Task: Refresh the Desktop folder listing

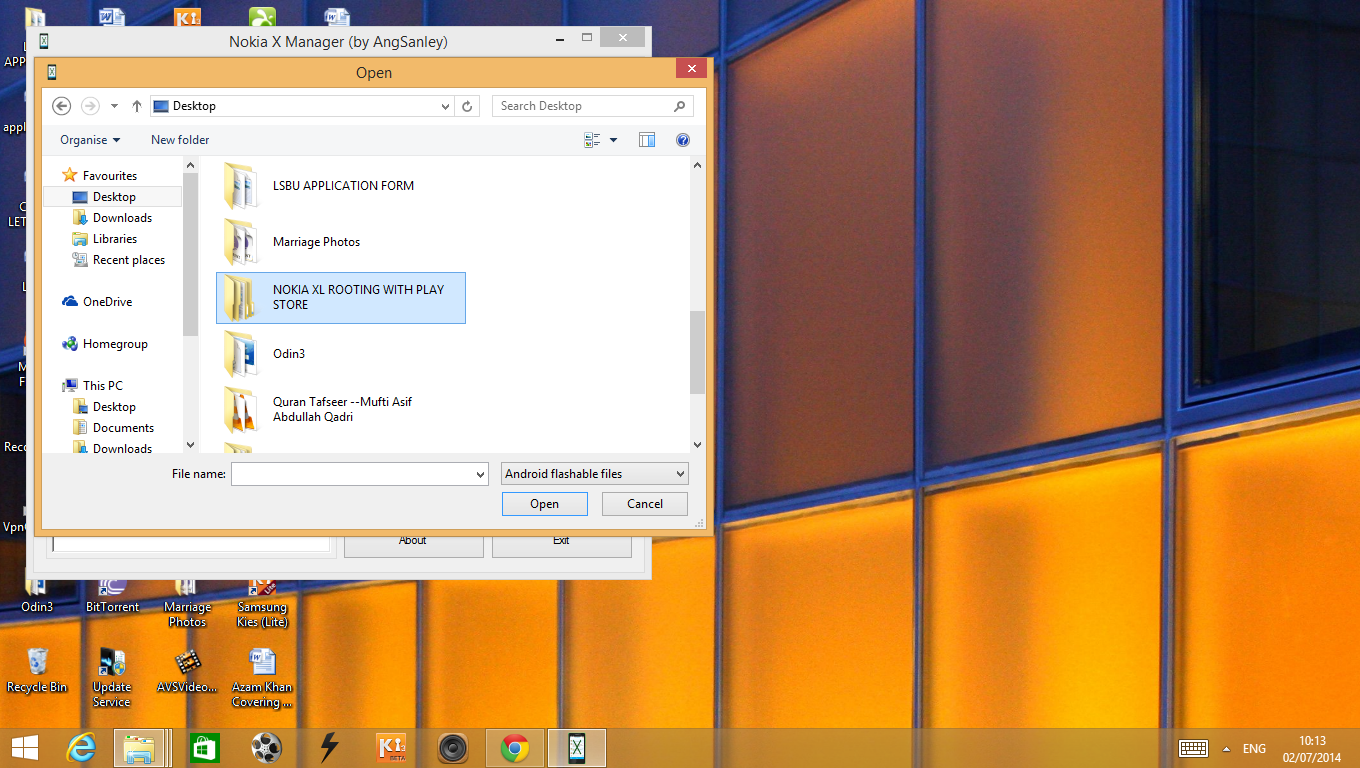Action: [467, 106]
